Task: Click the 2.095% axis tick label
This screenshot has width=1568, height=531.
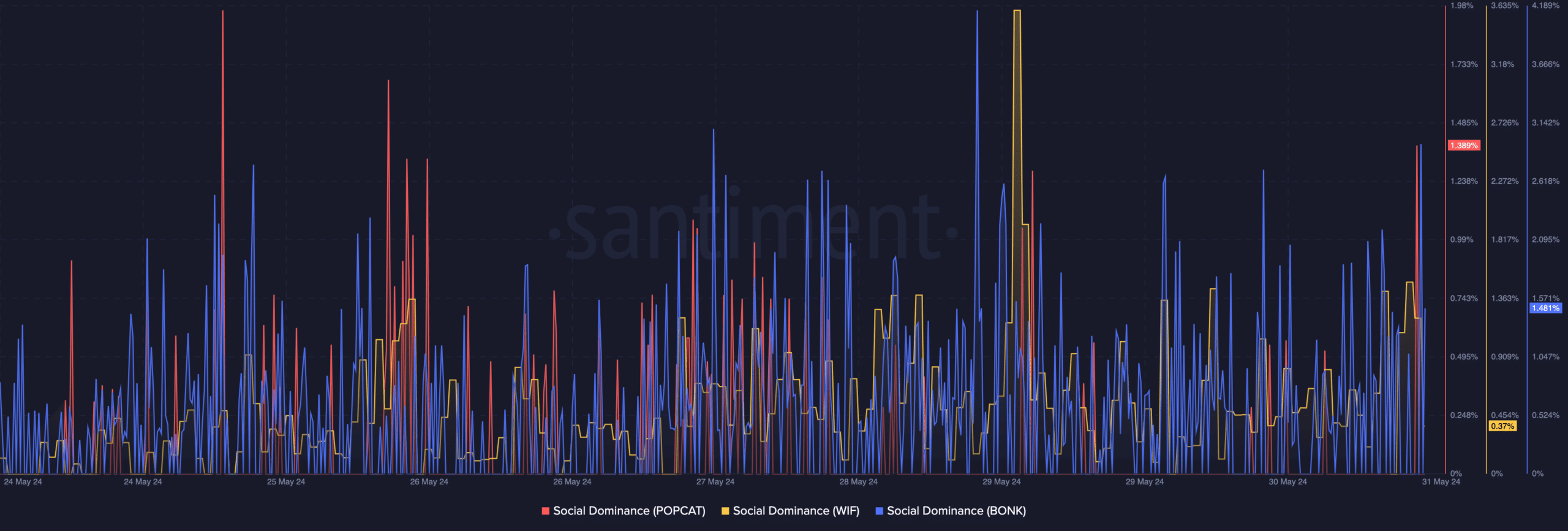Action: pyautogui.click(x=1546, y=240)
